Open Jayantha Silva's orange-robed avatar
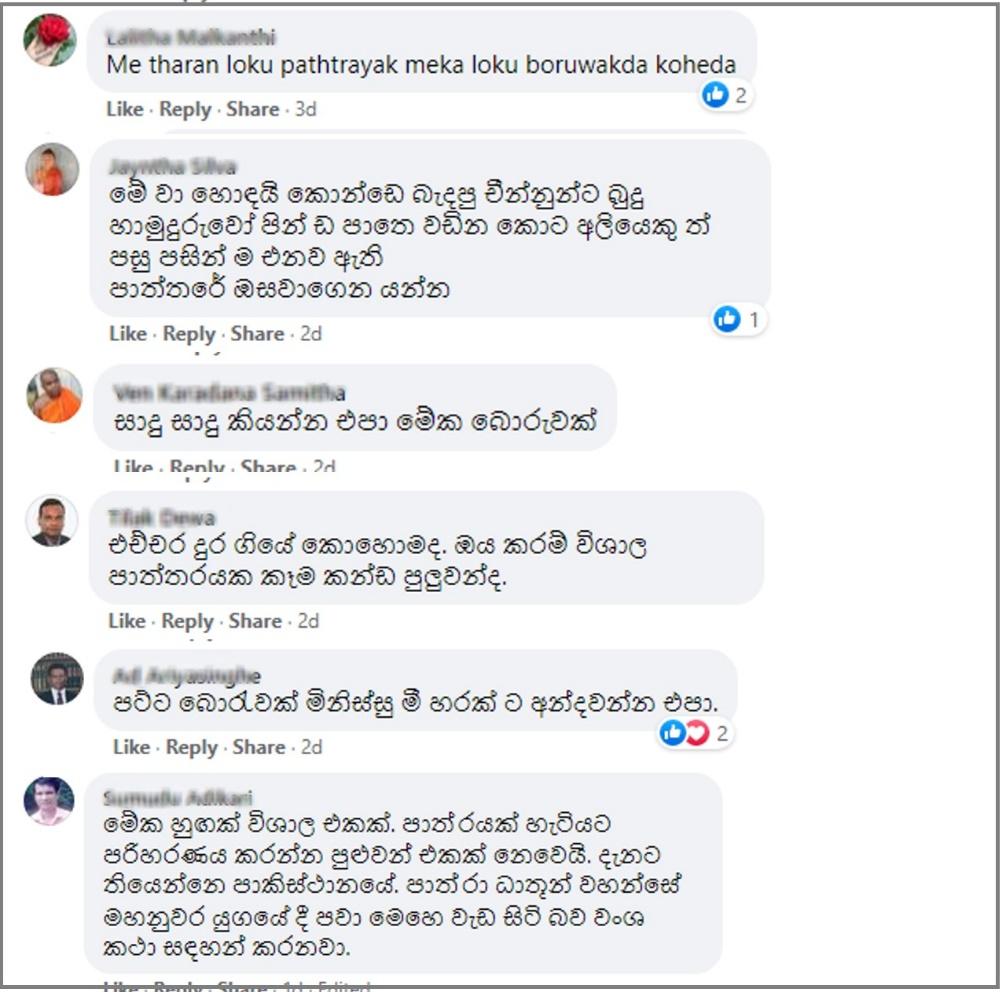This screenshot has width=1006, height=992. click(52, 169)
